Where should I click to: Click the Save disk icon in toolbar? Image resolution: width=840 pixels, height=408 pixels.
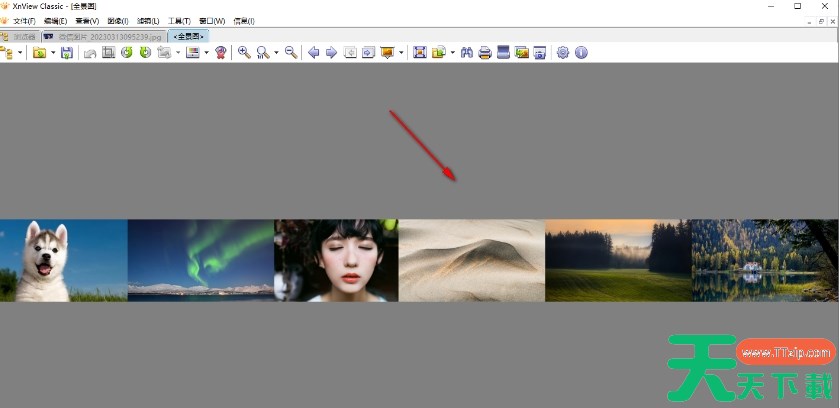point(67,52)
